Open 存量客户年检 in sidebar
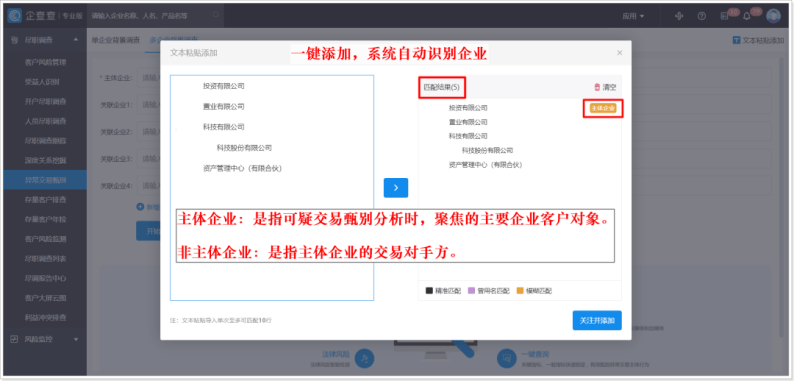794x381 pixels. (x=46, y=219)
